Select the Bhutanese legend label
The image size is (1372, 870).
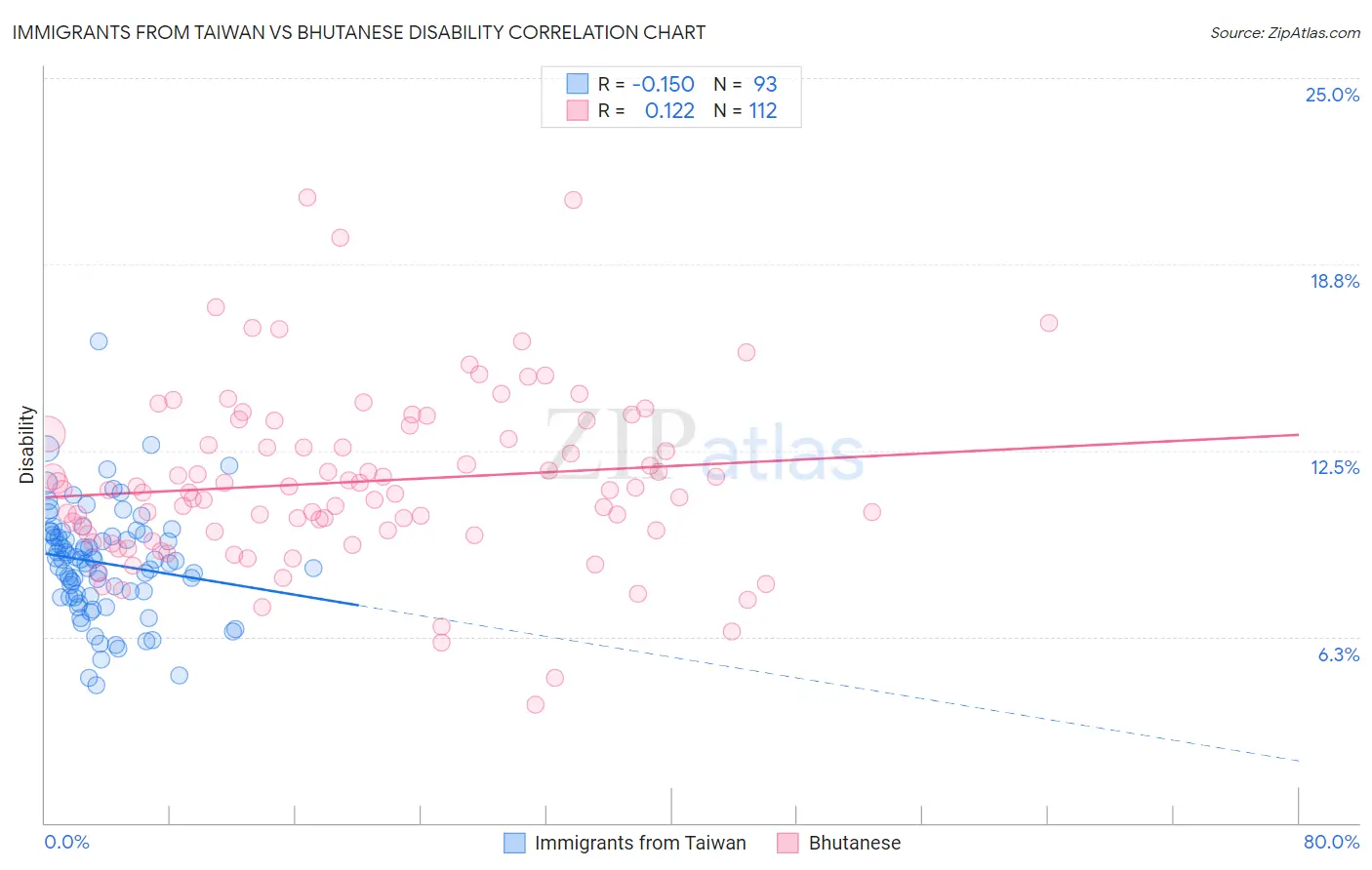(x=855, y=843)
